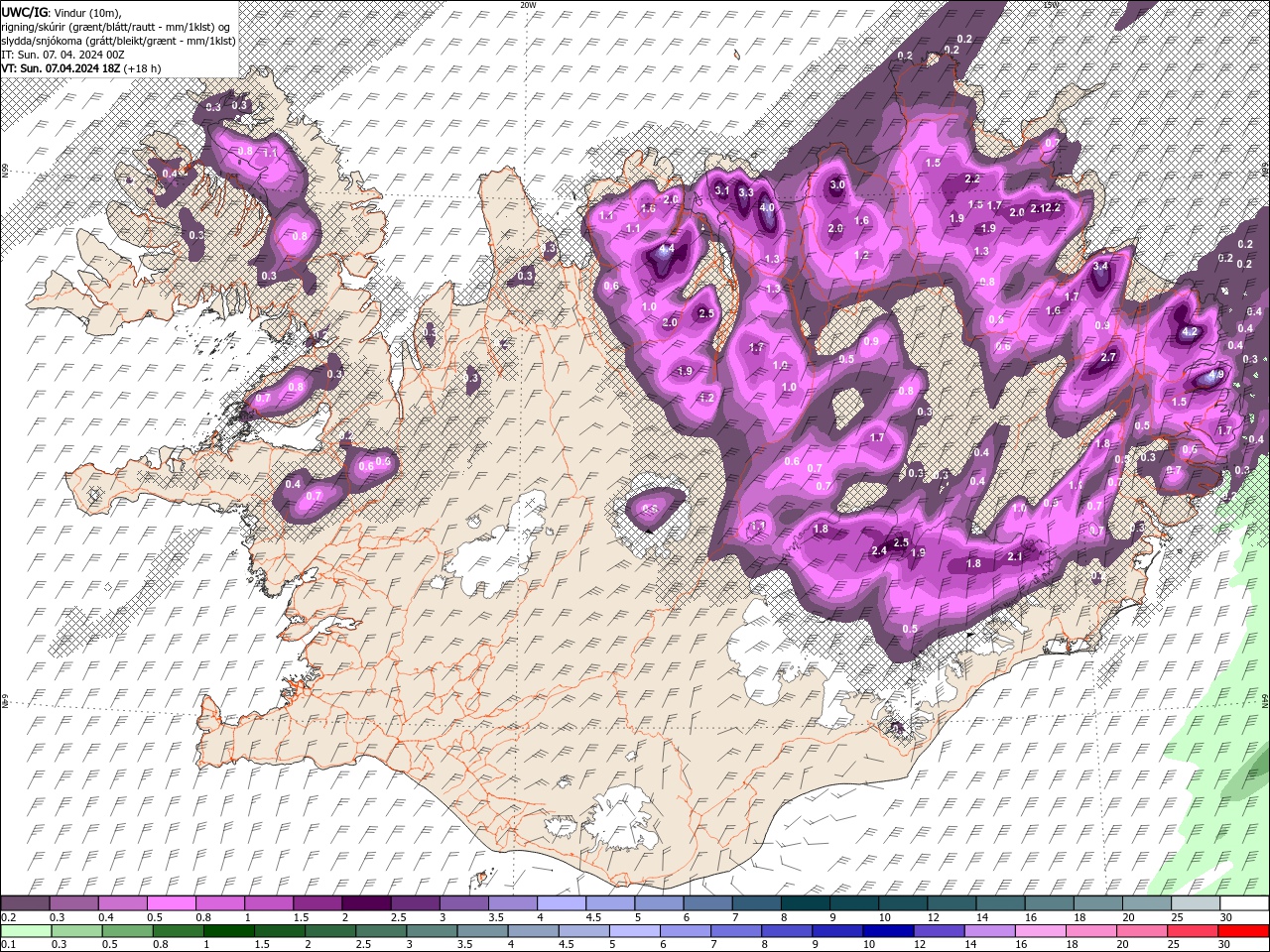1270x952 pixels.
Task: Pick the white 30 snow legend swatch
Action: coord(1245,903)
